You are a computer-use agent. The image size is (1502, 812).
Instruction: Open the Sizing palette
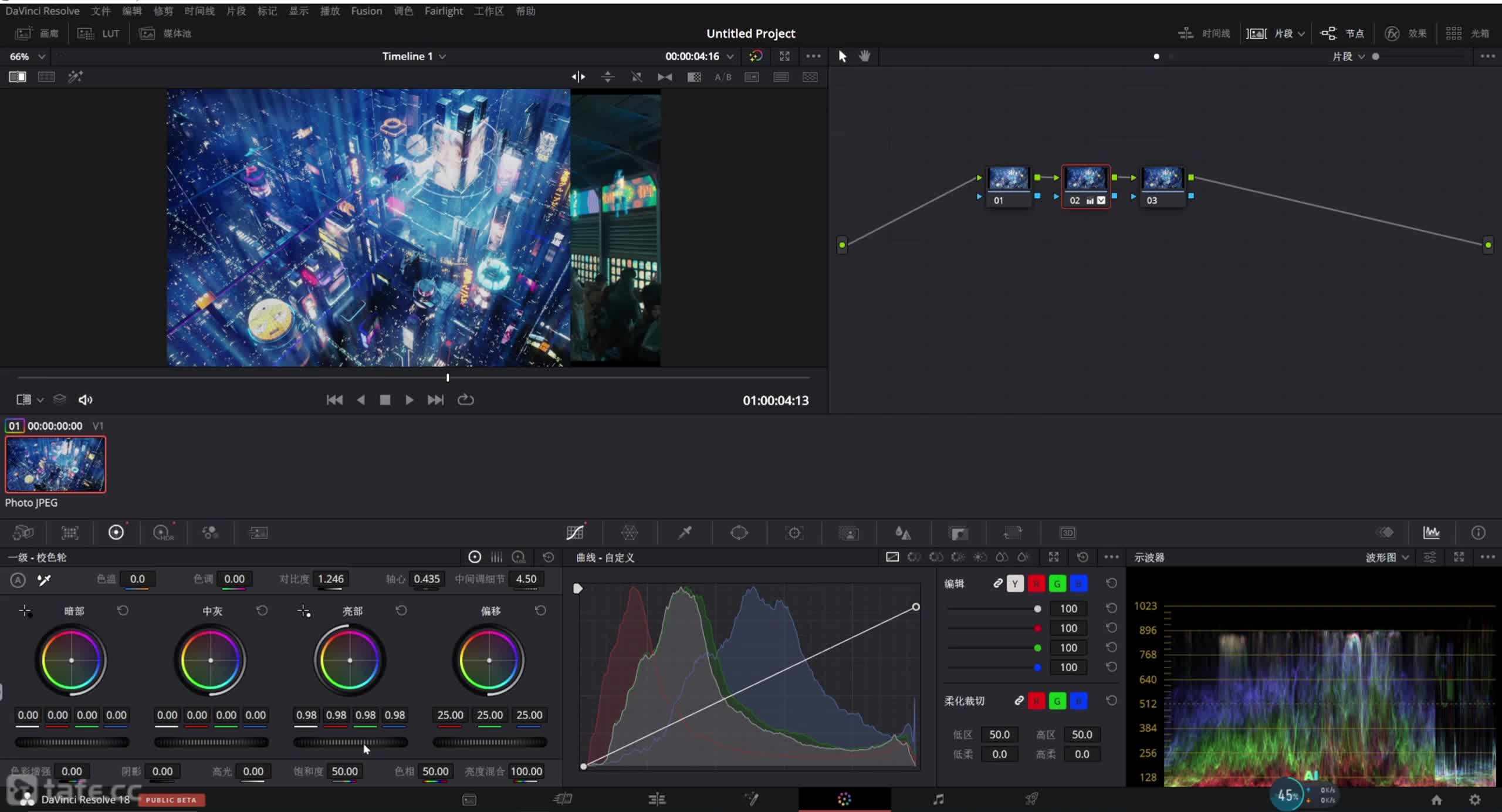pos(1013,533)
